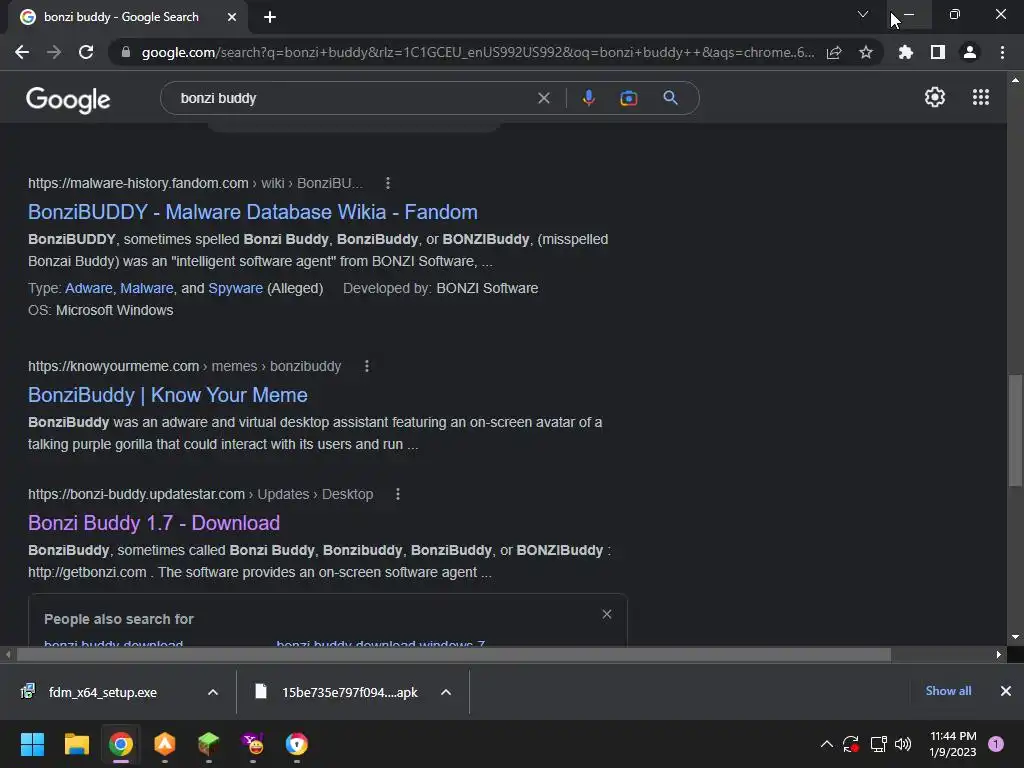The width and height of the screenshot is (1024, 768).
Task: Open the purple smiley taskbar app
Action: [x=253, y=744]
